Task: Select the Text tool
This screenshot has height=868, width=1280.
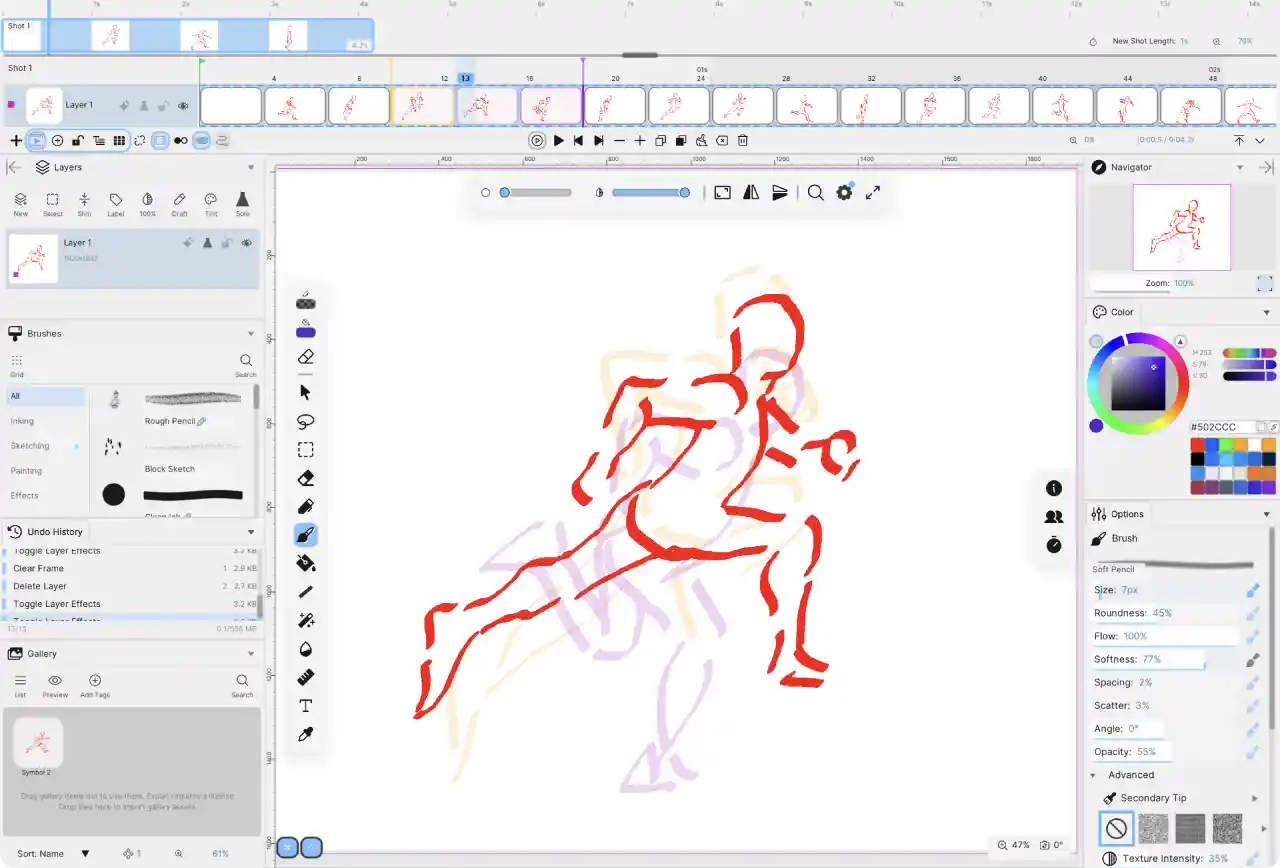Action: [306, 706]
